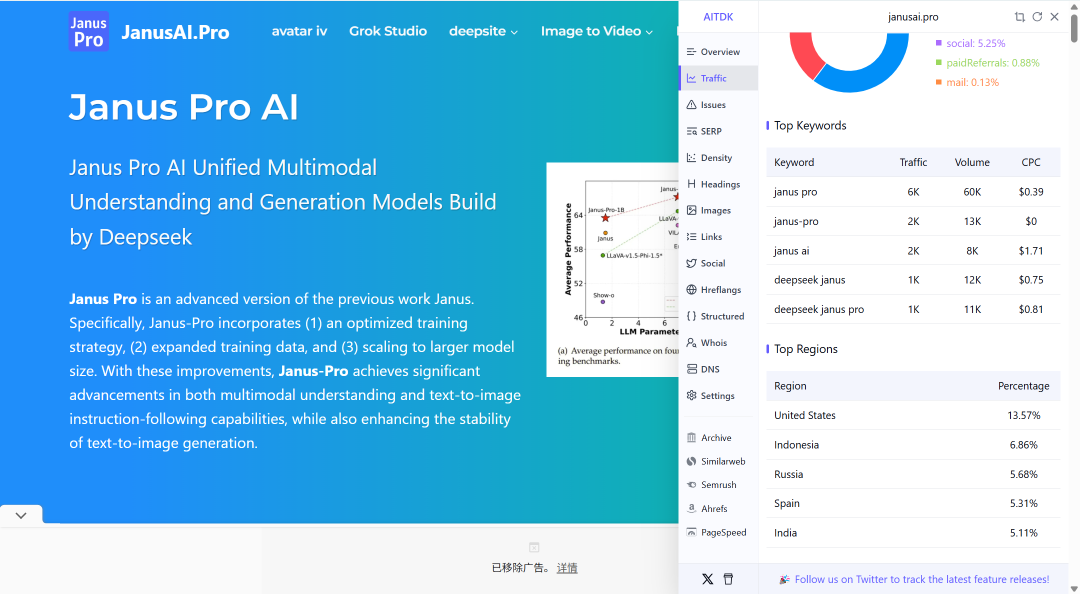Open Similarweb via its icon

click(692, 461)
